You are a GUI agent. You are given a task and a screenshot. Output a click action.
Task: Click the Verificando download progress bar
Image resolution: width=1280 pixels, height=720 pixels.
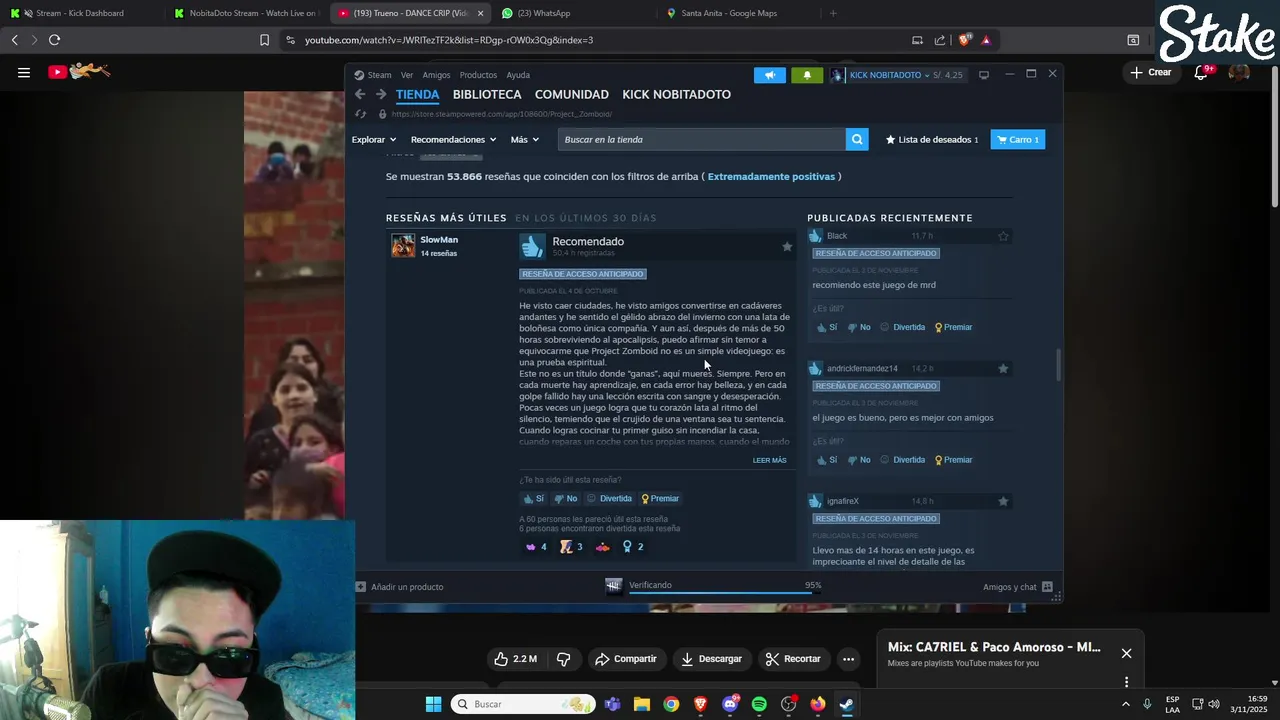click(x=724, y=593)
